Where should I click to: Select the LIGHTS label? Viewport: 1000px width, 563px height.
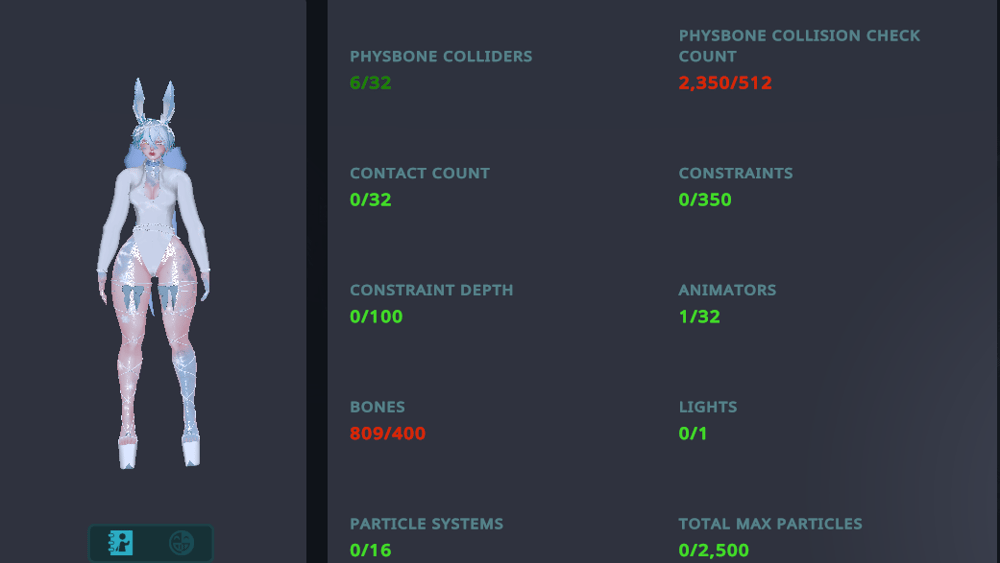click(x=708, y=407)
